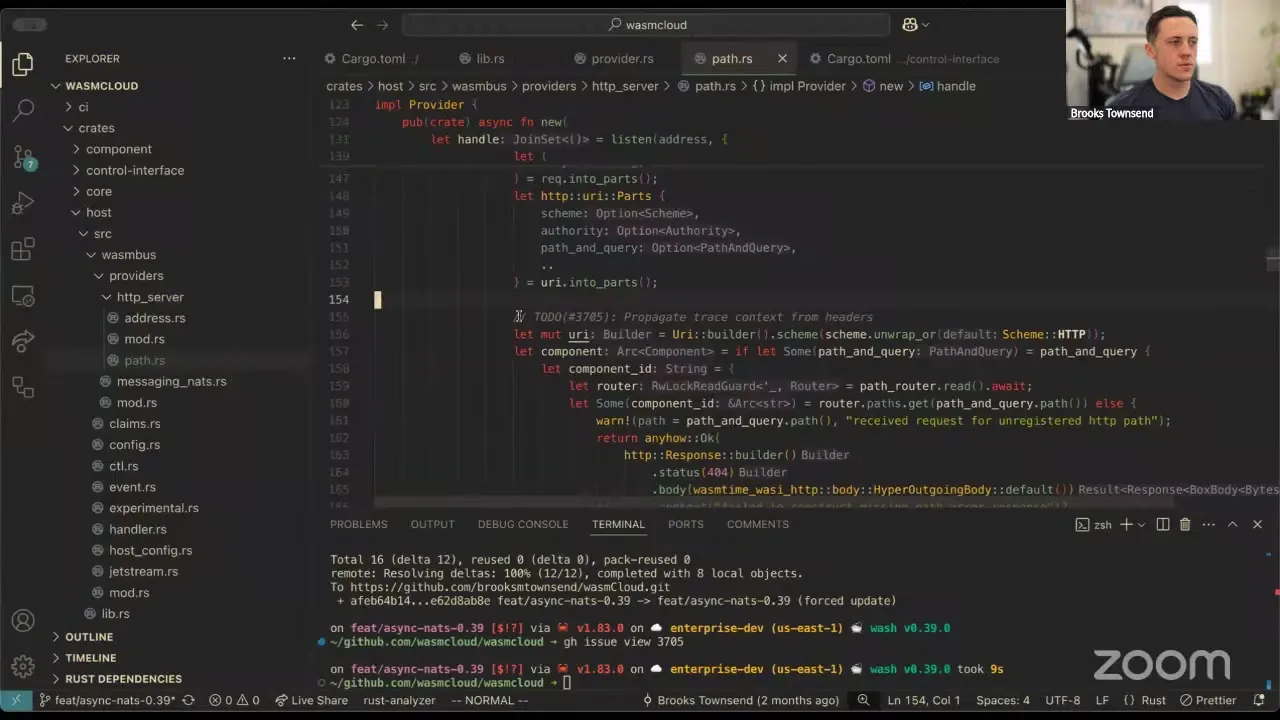Click the Ln 154, Col 1 status entry
The height and width of the screenshot is (720, 1280).
click(924, 700)
